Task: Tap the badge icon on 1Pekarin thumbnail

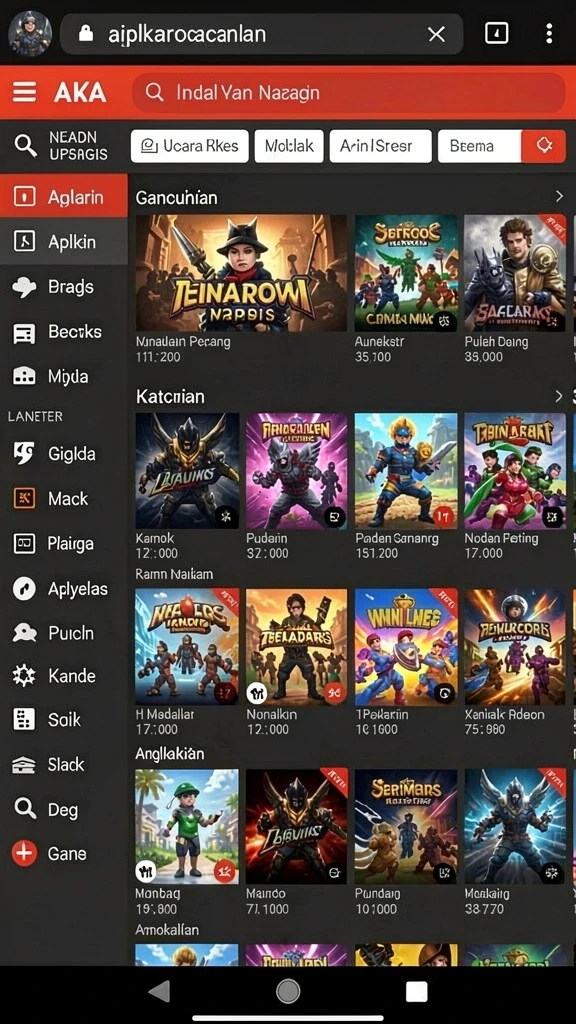Action: click(x=443, y=694)
